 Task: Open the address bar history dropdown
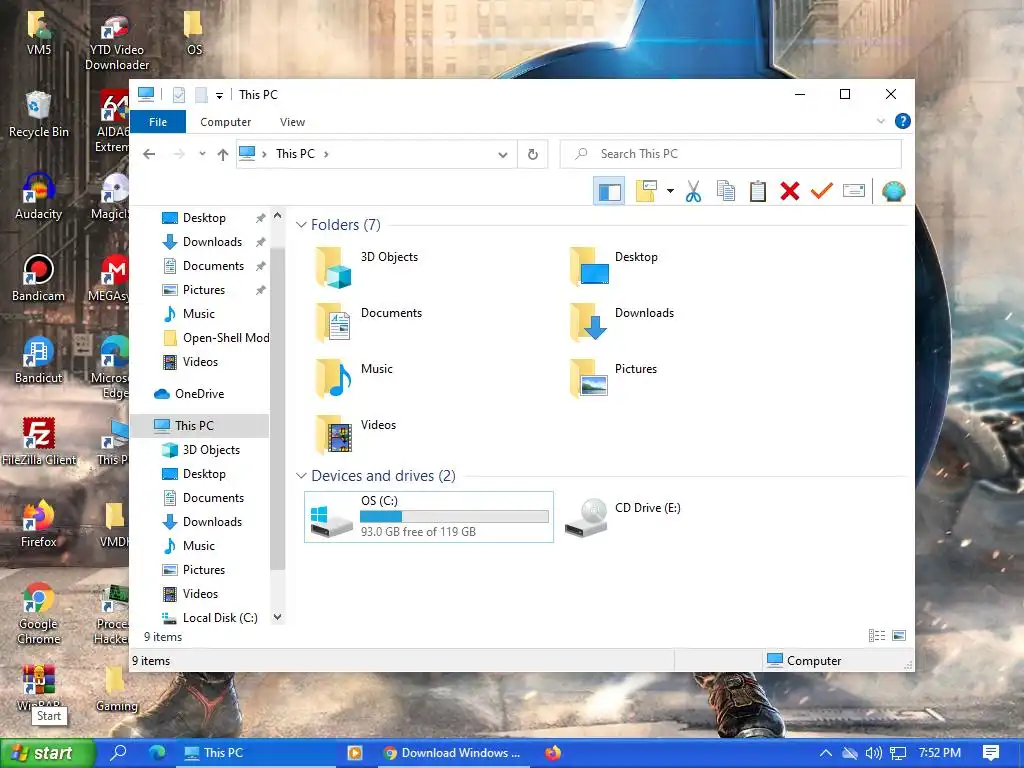tap(503, 155)
